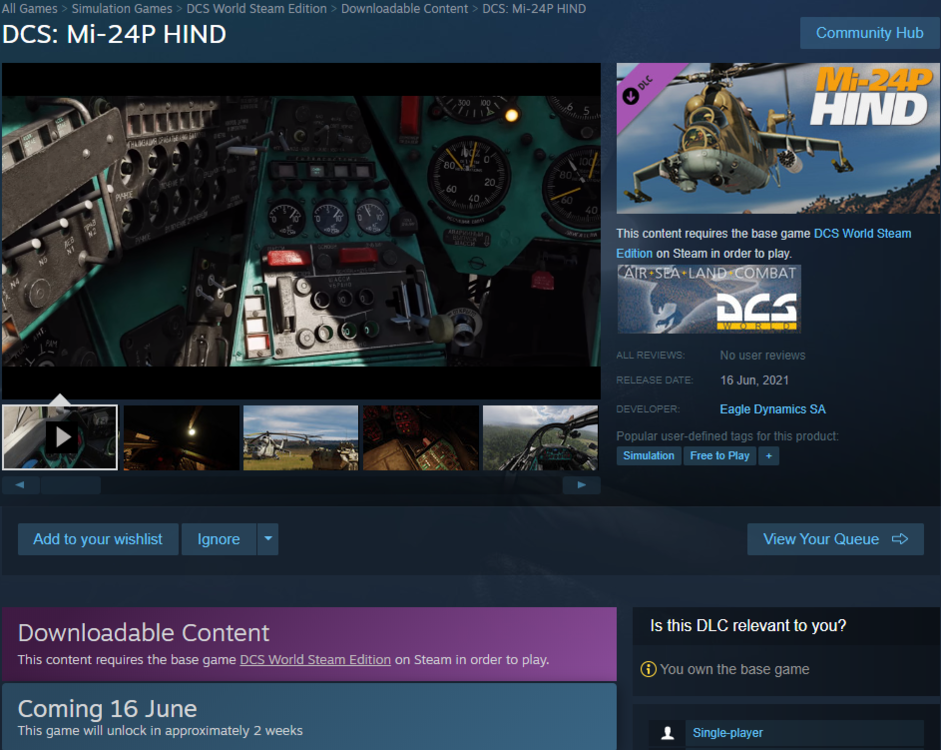Click the left arrow of thumbnail strip
Image resolution: width=941 pixels, height=750 pixels.
pos(20,485)
